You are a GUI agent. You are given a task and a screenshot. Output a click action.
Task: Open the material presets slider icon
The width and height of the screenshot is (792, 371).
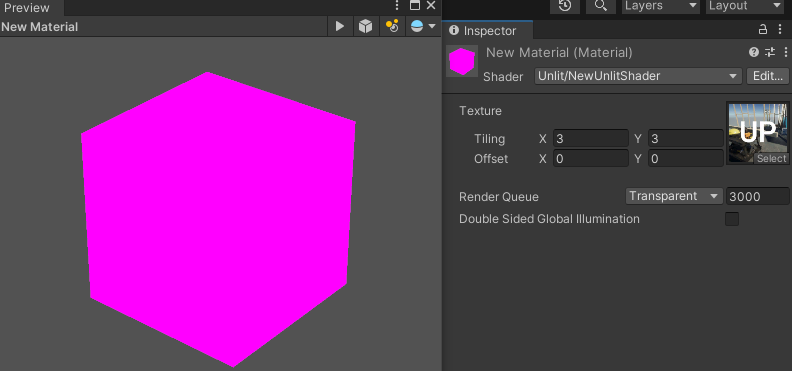(770, 52)
